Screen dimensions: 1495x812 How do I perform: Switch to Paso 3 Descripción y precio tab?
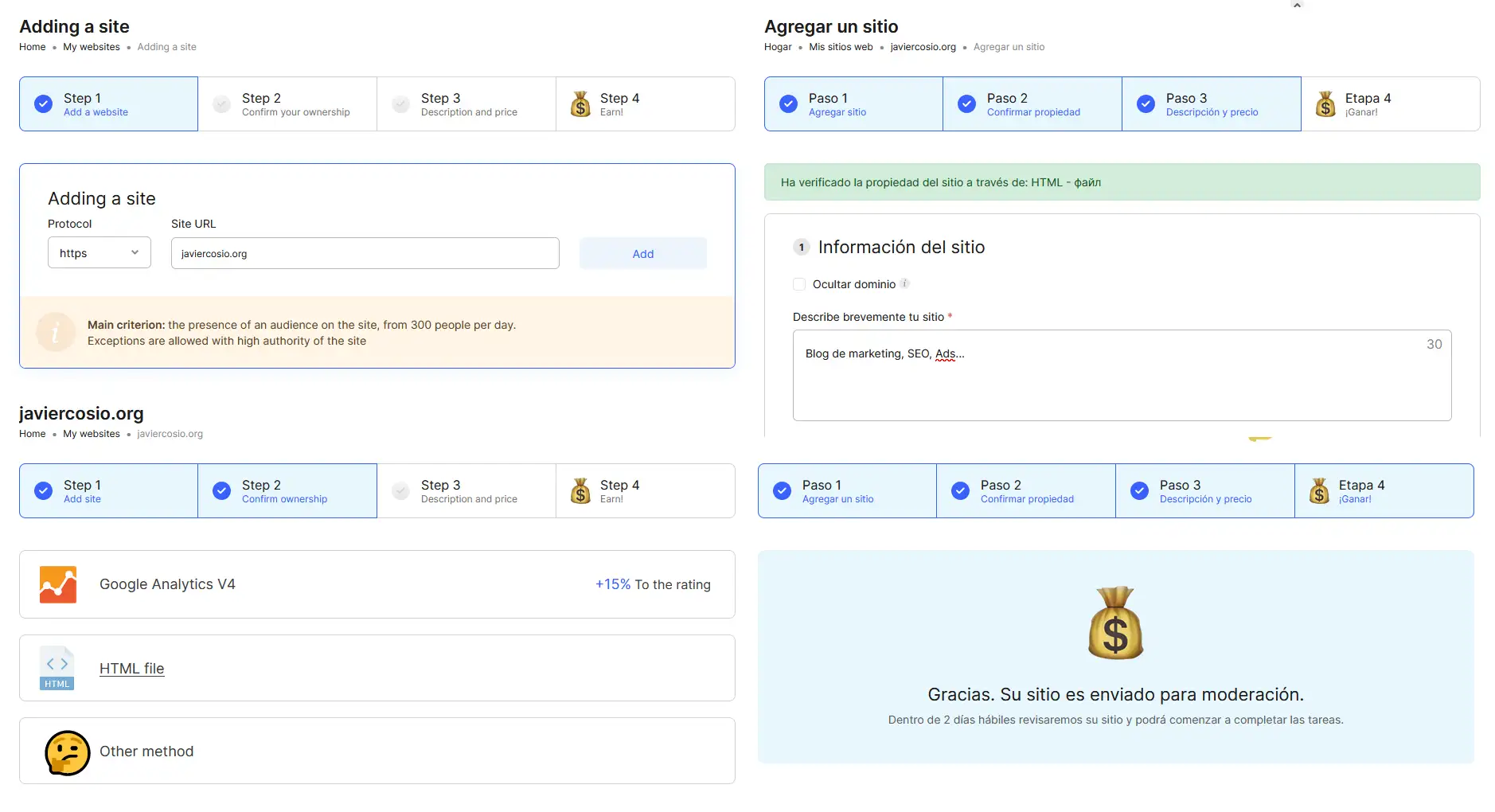1211,104
